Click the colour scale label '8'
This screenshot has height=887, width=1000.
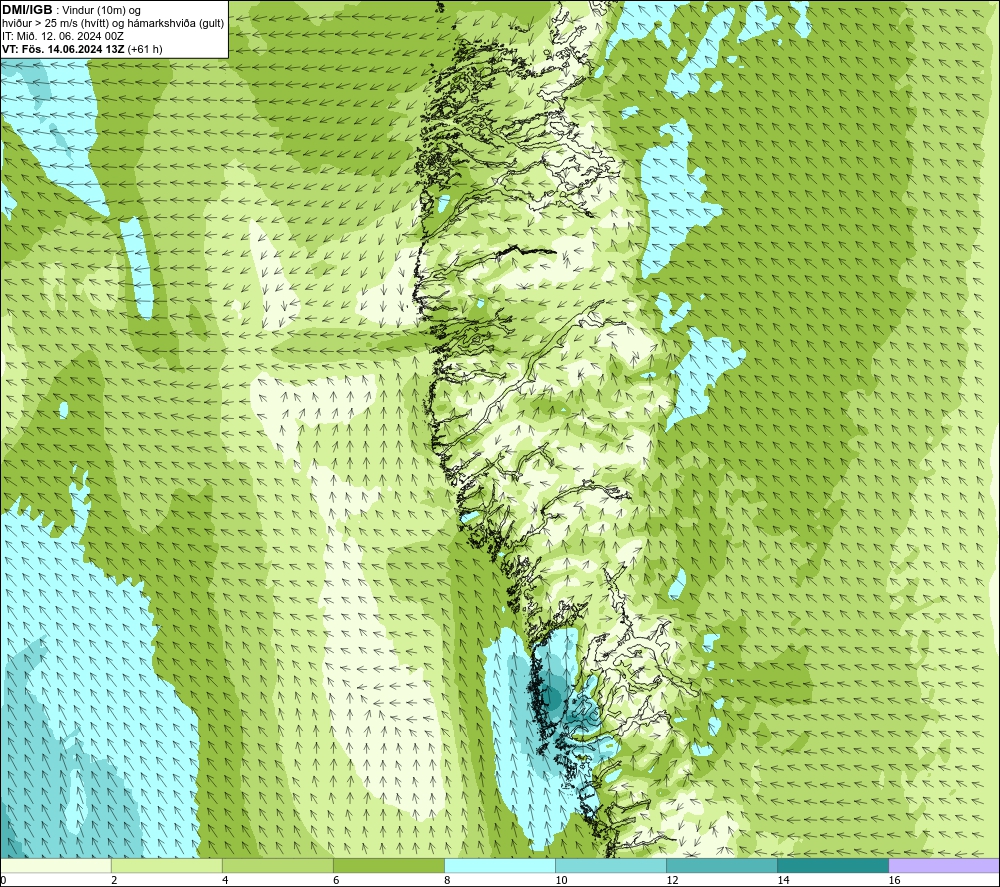pos(447,880)
